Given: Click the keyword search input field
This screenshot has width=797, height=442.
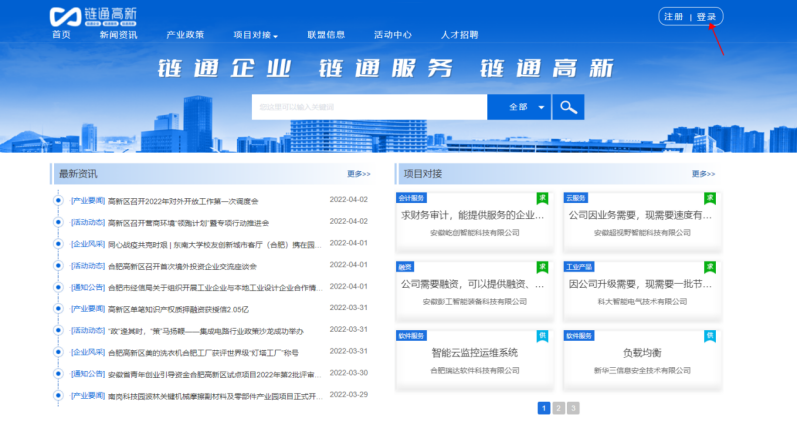Looking at the screenshot, I should (369, 107).
